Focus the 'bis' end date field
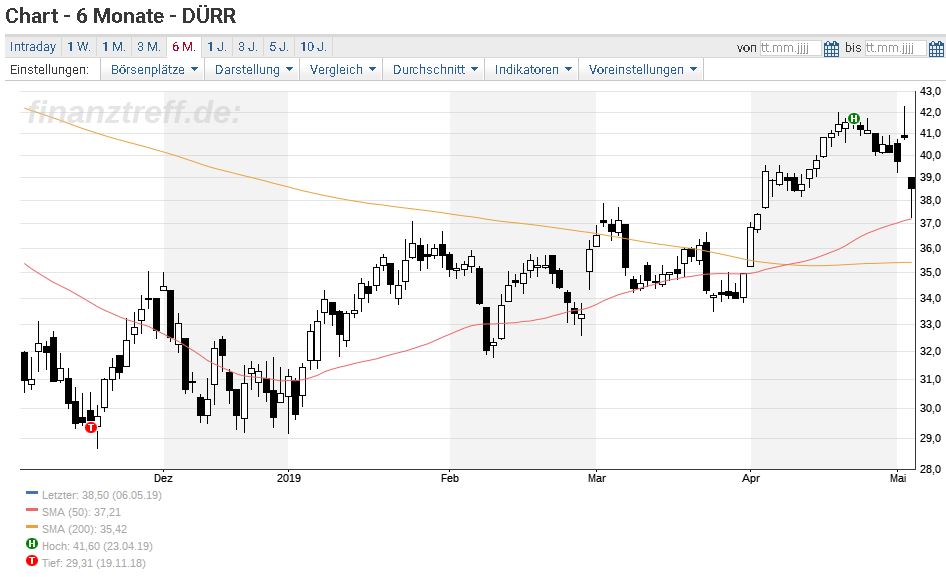 [x=895, y=48]
